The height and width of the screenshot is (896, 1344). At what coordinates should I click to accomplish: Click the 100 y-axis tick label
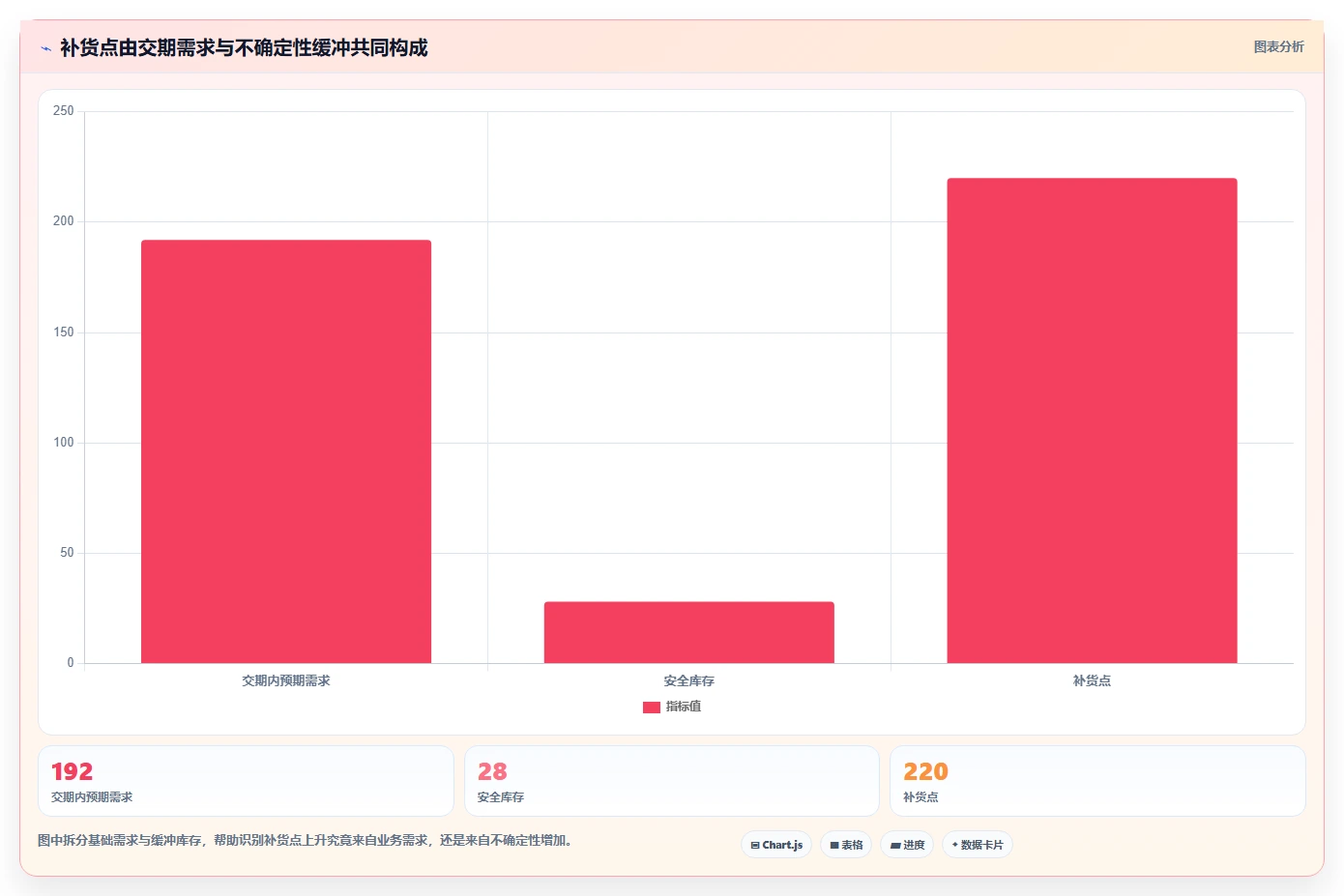click(x=64, y=443)
